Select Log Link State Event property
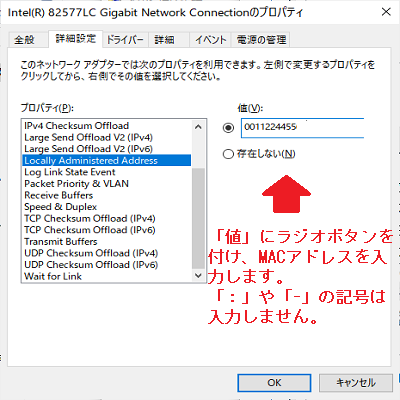This screenshot has height=400, width=400. tap(107, 172)
